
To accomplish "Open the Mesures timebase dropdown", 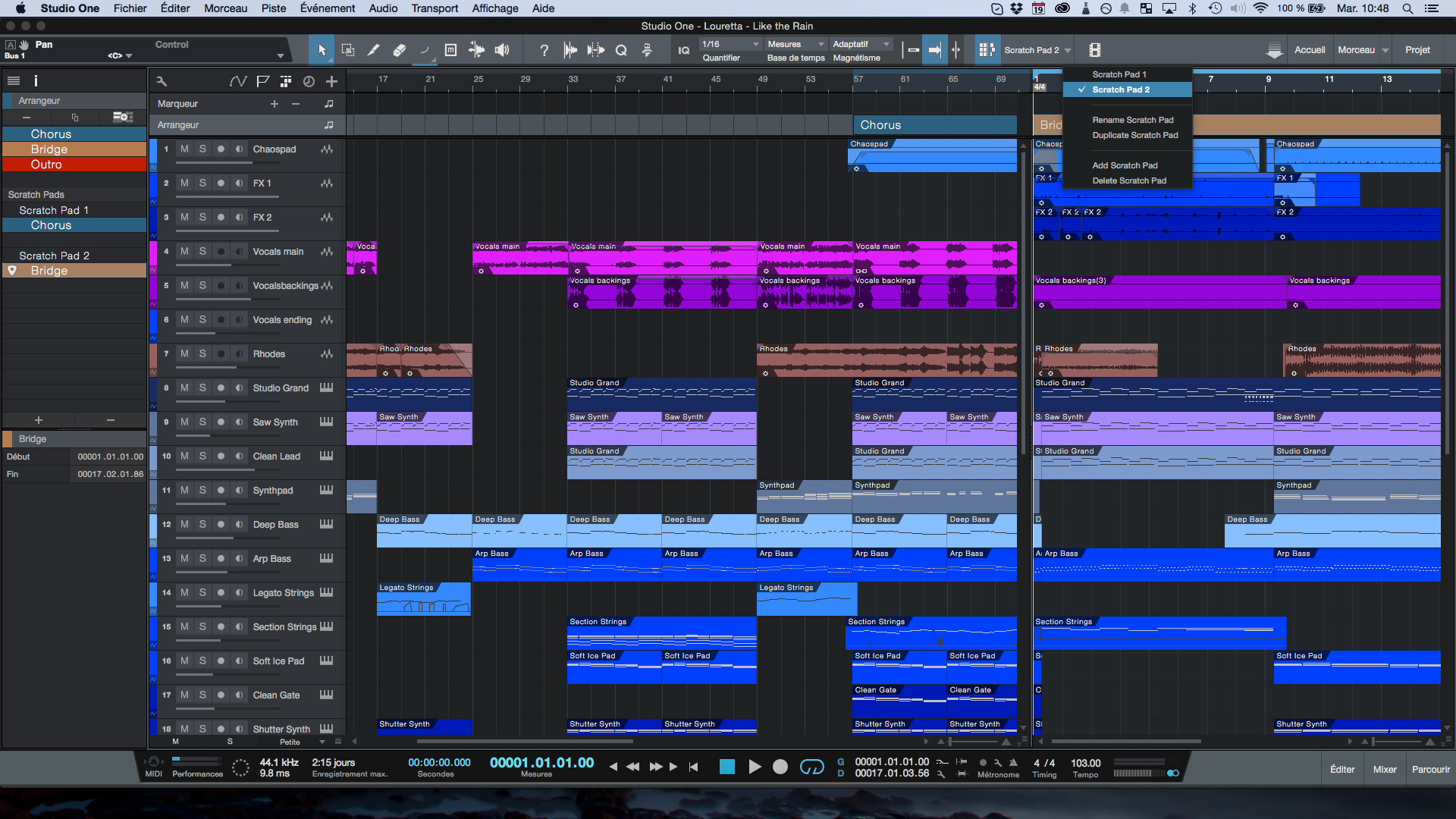I will [x=795, y=44].
